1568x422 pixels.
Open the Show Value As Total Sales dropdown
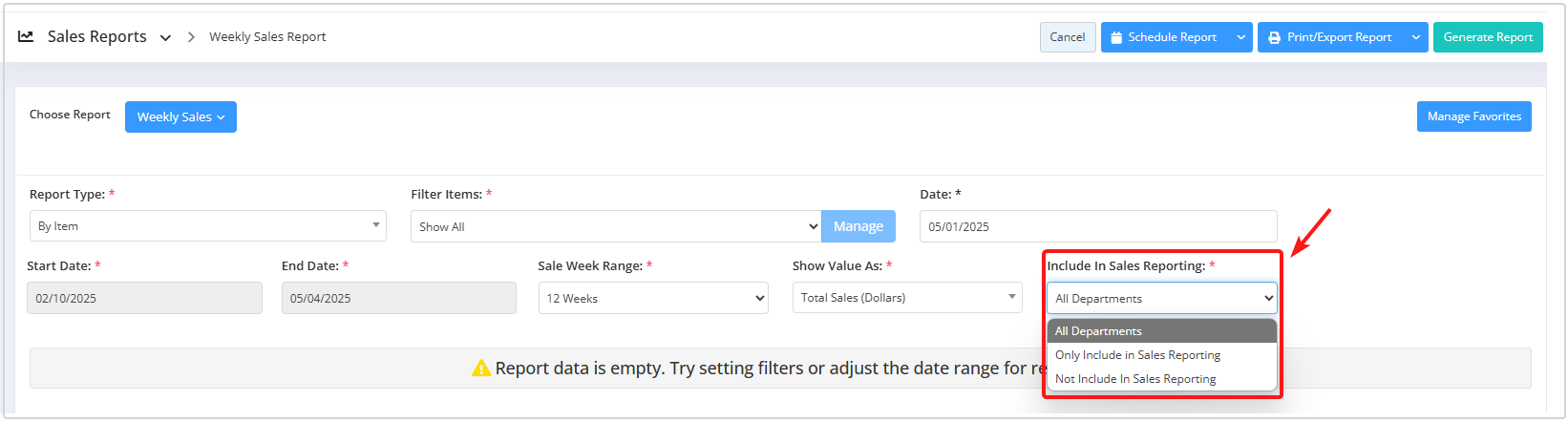[907, 298]
